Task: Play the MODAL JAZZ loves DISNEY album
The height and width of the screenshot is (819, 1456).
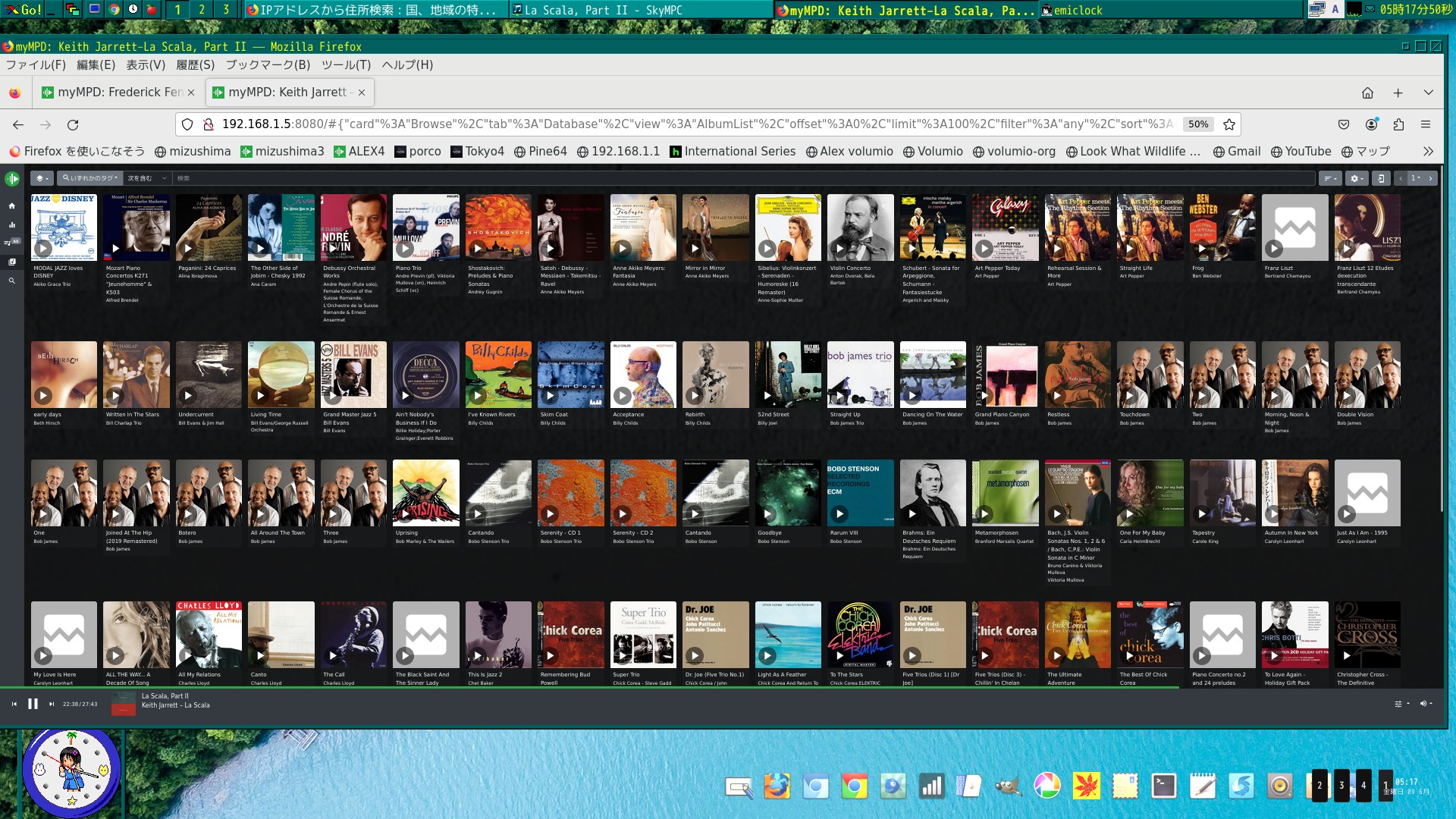Action: (x=42, y=248)
